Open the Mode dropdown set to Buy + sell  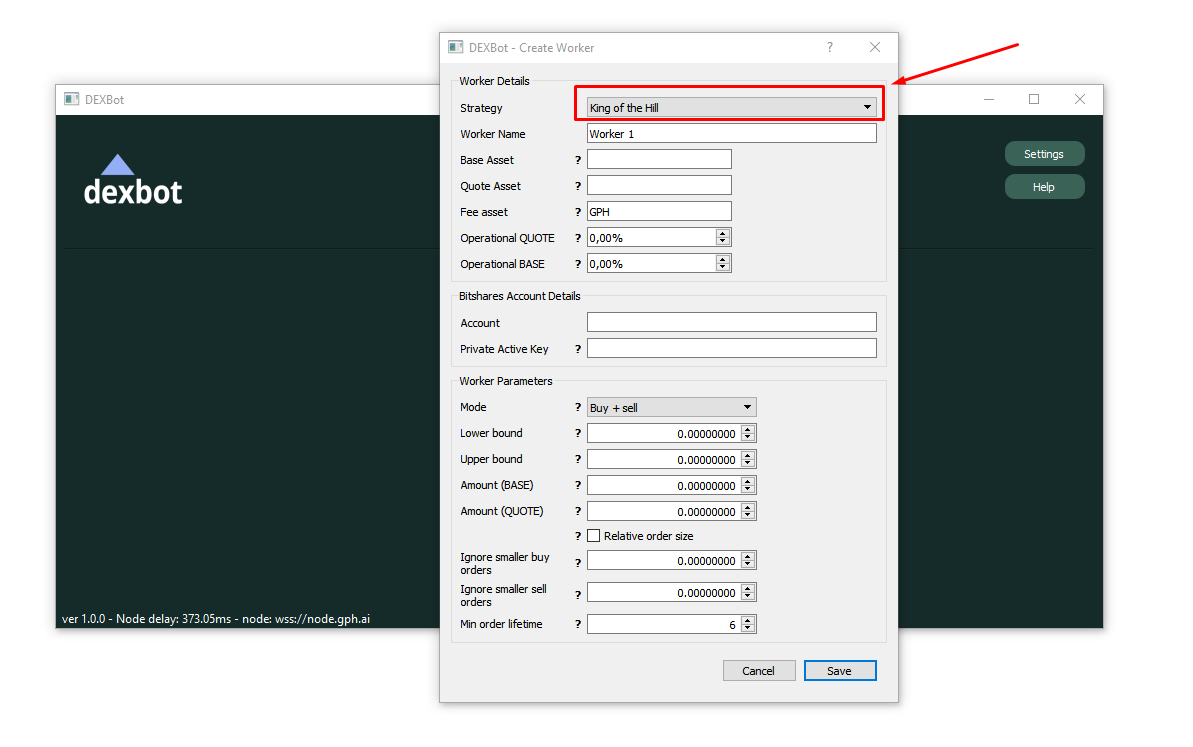click(671, 407)
